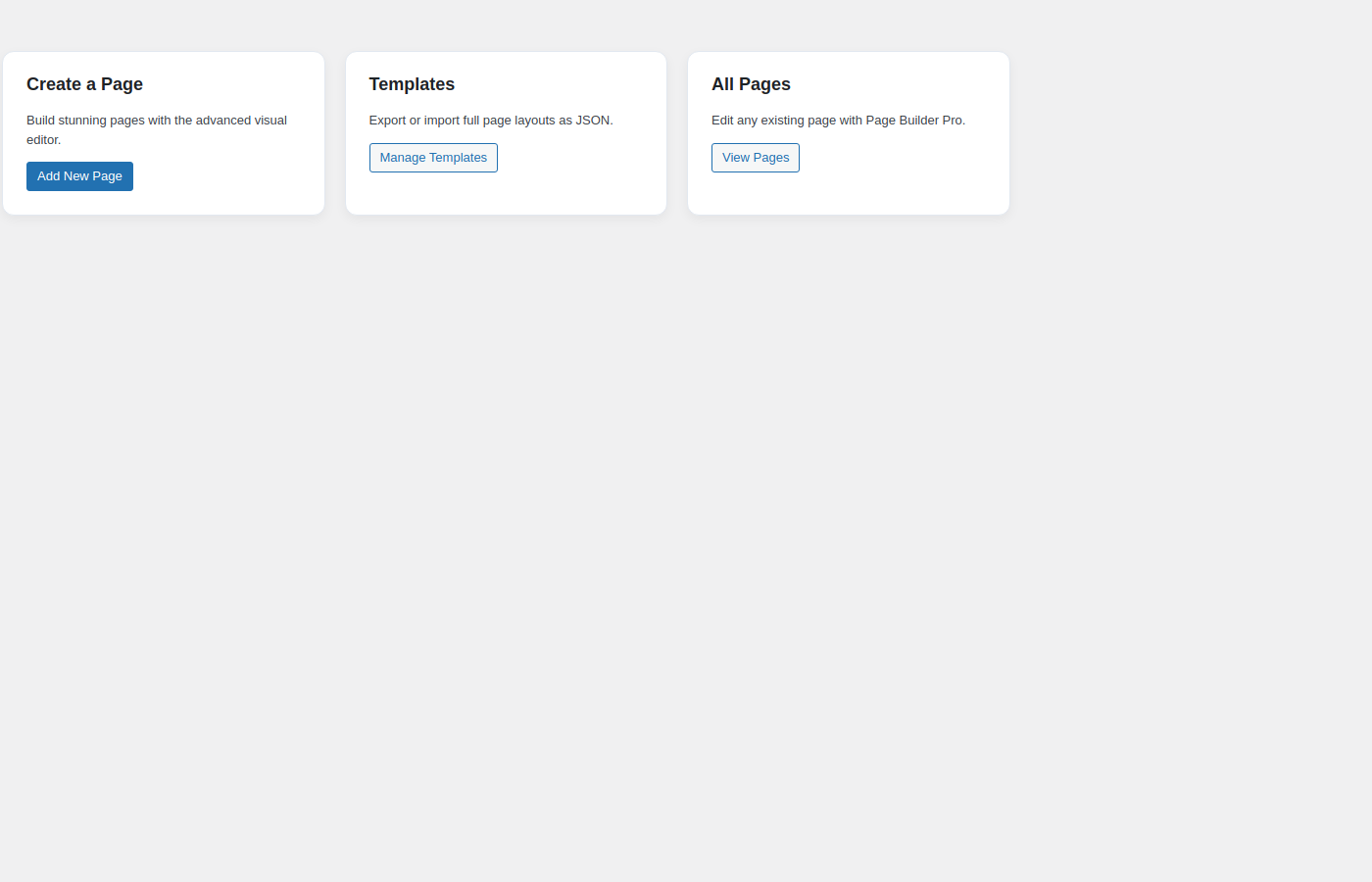1372x882 pixels.
Task: Select the 'Create a Page' heading
Action: coord(85,84)
